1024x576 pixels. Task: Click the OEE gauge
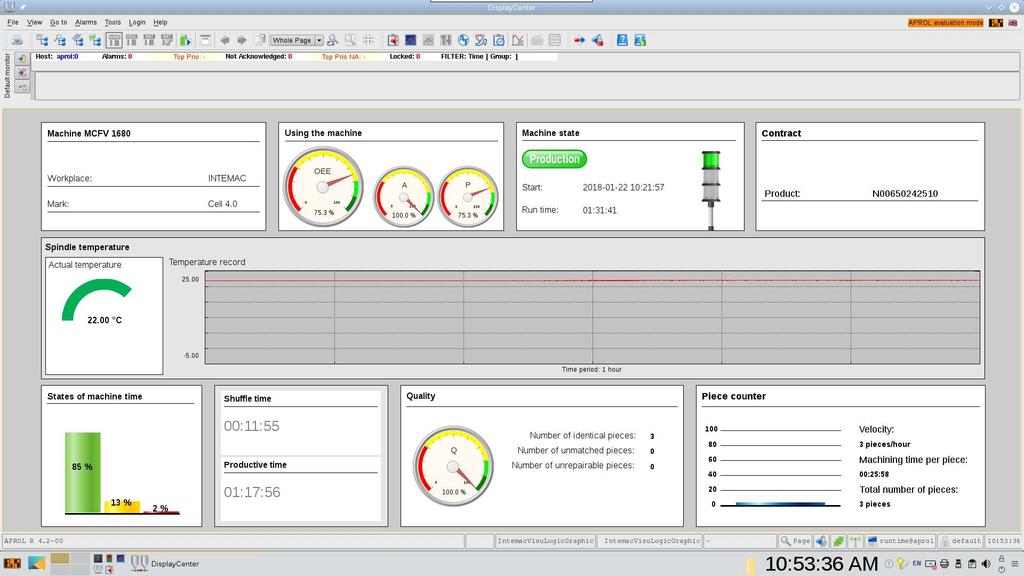323,187
